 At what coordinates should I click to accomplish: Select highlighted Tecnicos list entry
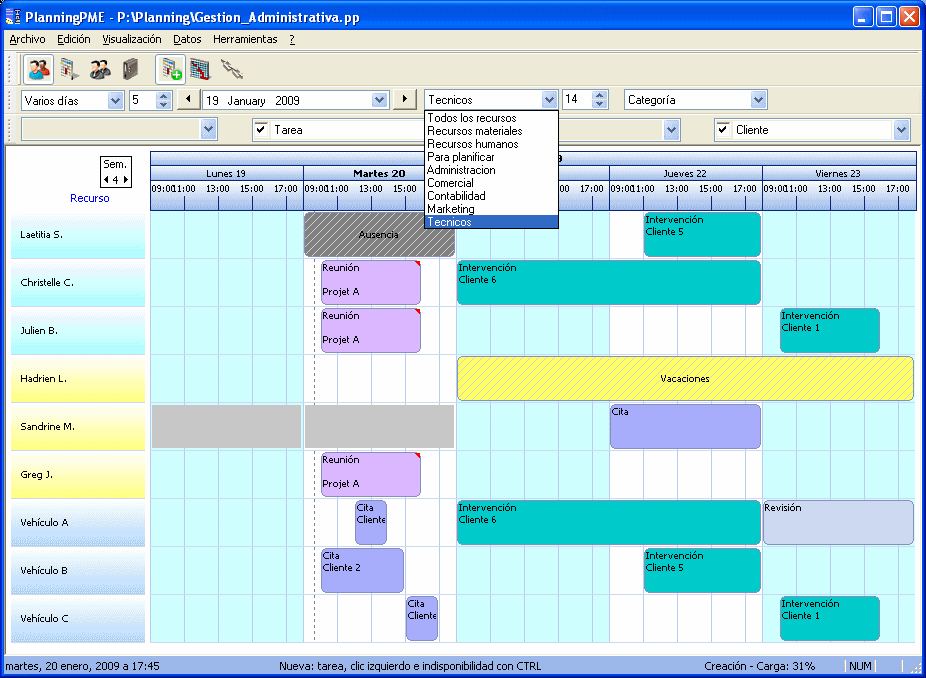pyautogui.click(x=491, y=222)
